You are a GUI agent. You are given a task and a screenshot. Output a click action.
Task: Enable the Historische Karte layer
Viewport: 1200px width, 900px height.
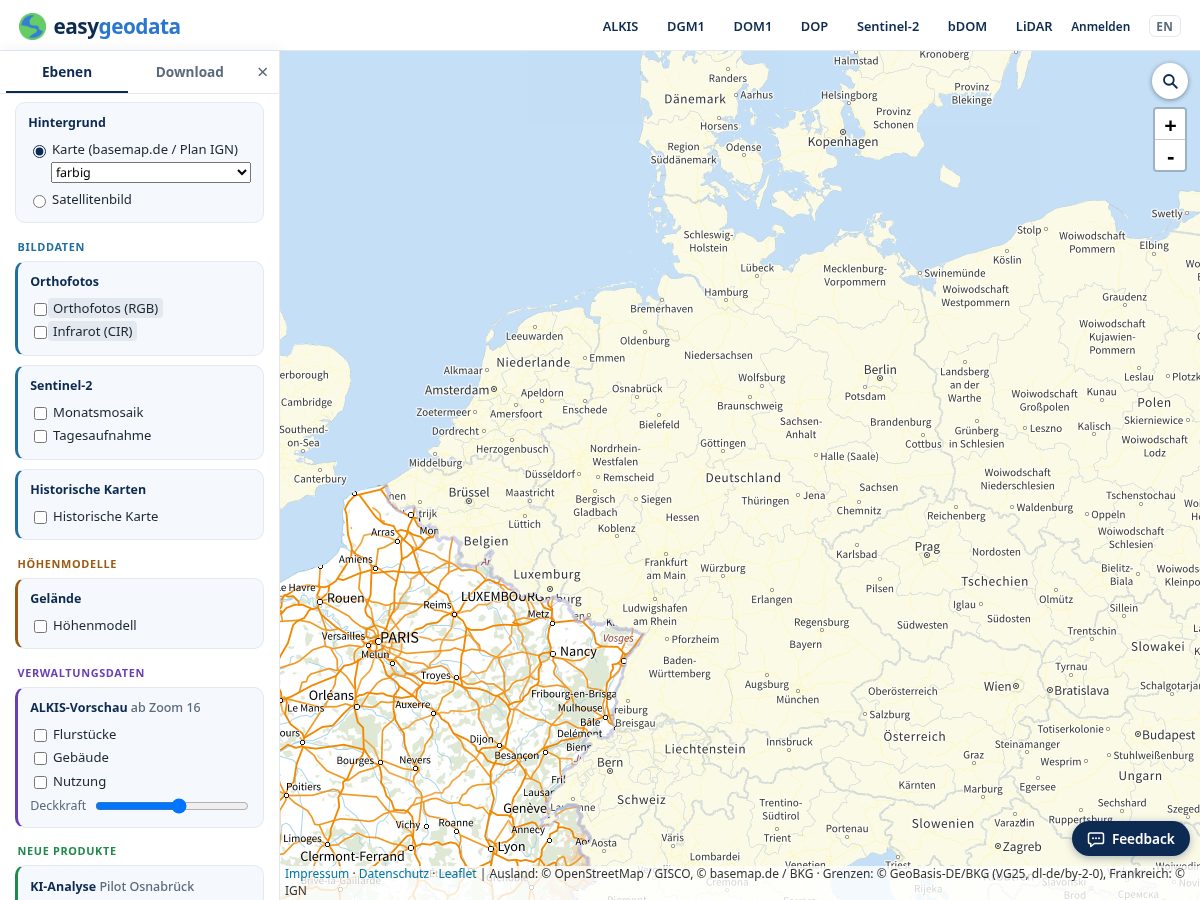coord(41,517)
